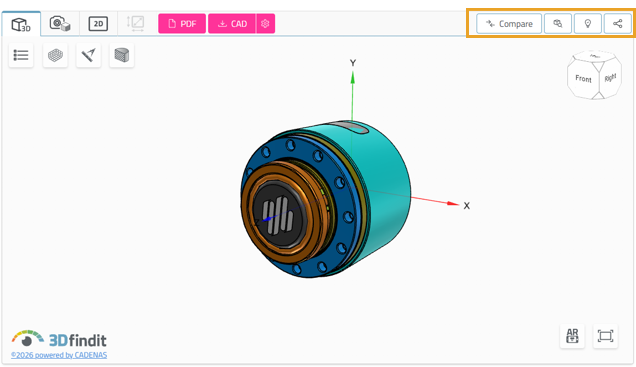Viewport: 636px width, 367px height.
Task: Toggle the wireframe mesh display
Action: tap(55, 55)
